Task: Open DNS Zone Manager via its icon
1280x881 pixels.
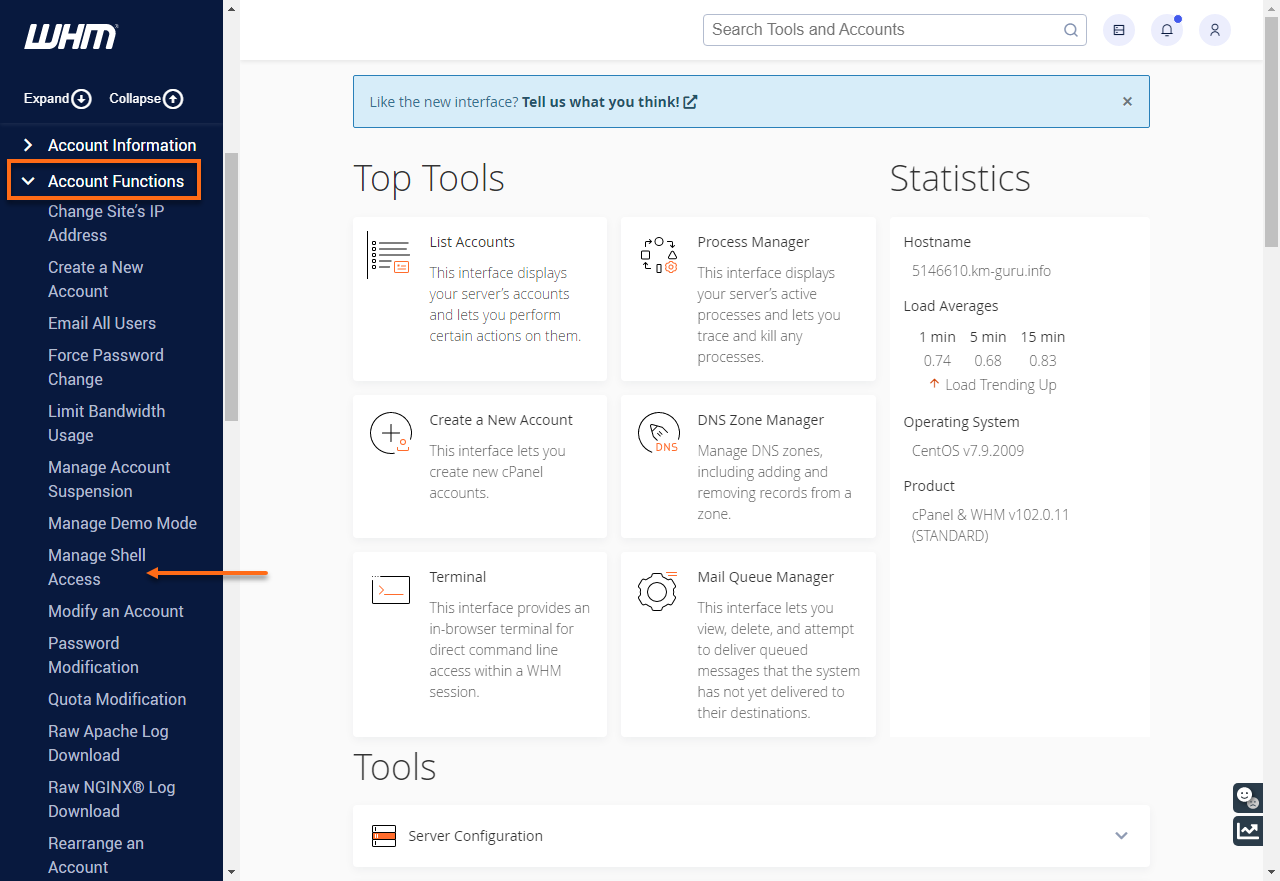Action: coord(658,432)
